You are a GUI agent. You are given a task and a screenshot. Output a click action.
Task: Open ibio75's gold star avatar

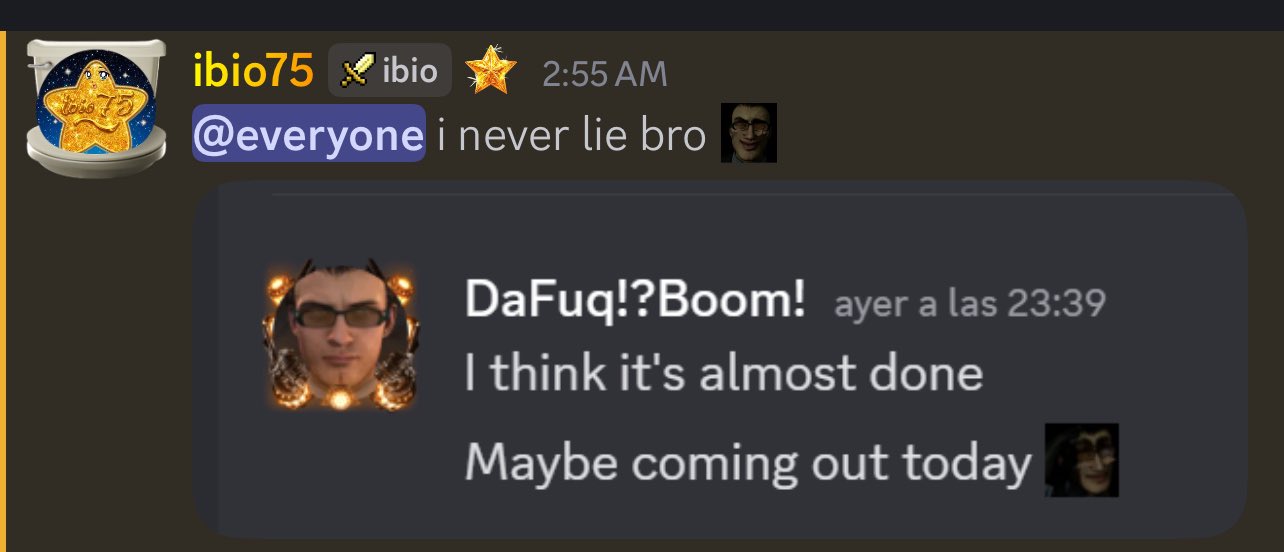click(x=97, y=103)
